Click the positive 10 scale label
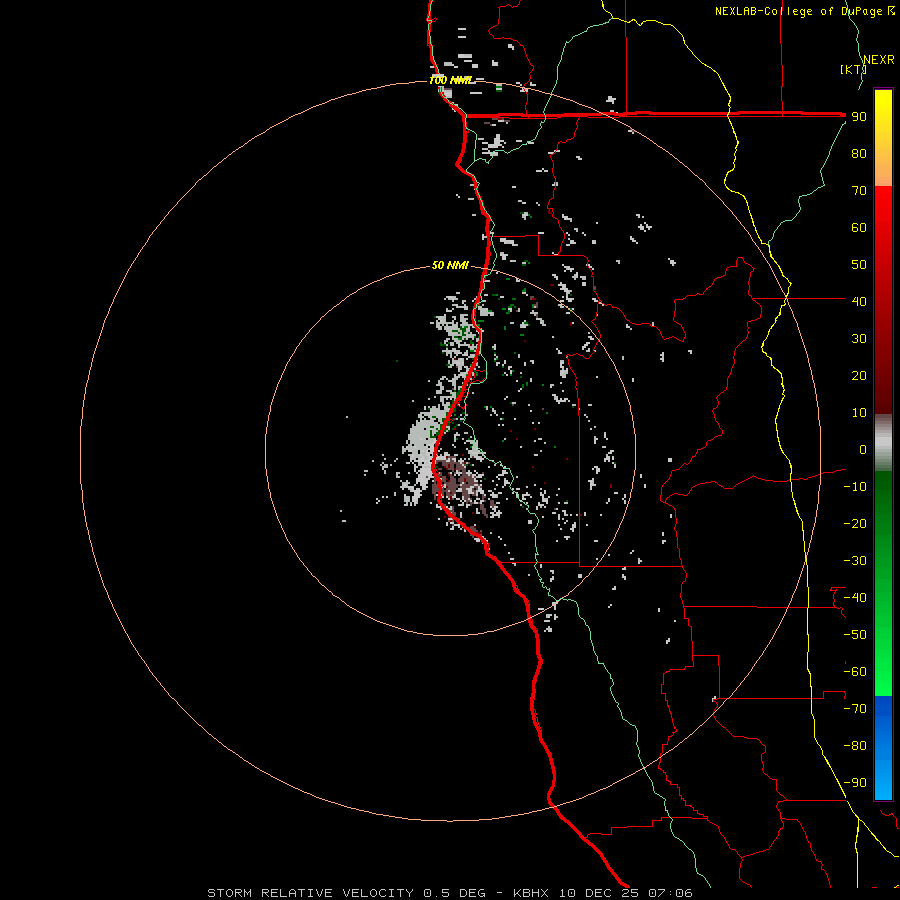The height and width of the screenshot is (900, 900). (859, 413)
